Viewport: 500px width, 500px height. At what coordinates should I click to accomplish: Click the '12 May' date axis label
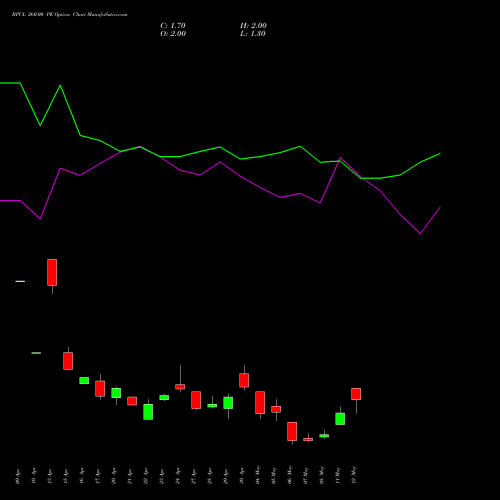tap(354, 475)
